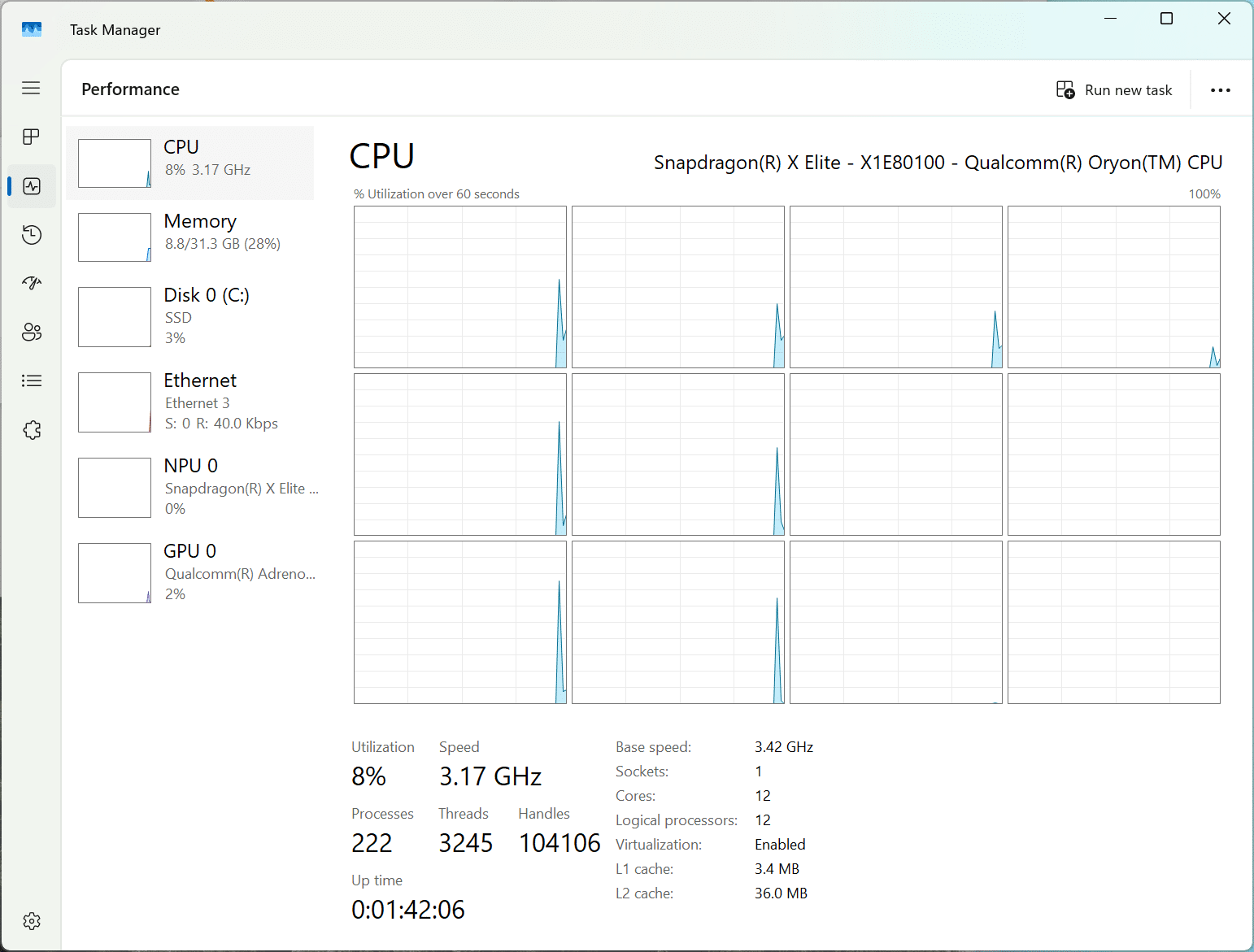Image resolution: width=1254 pixels, height=952 pixels.
Task: Open the Processes page icon
Action: coord(31,137)
